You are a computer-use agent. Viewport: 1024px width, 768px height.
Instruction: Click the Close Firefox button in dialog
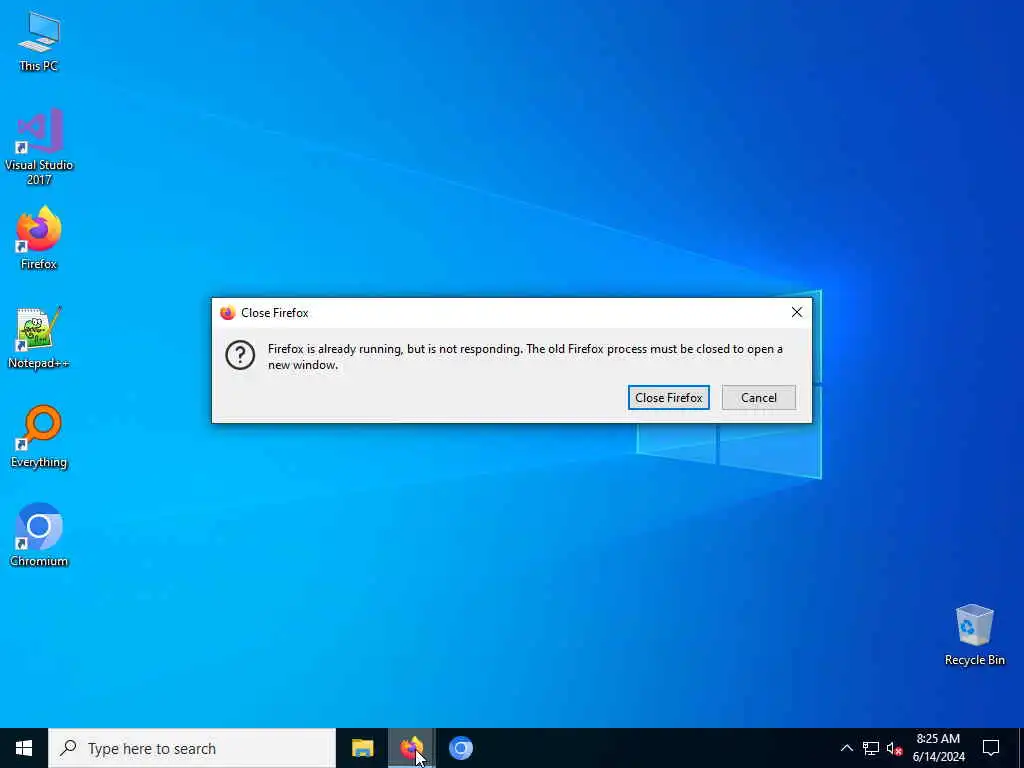click(x=668, y=398)
